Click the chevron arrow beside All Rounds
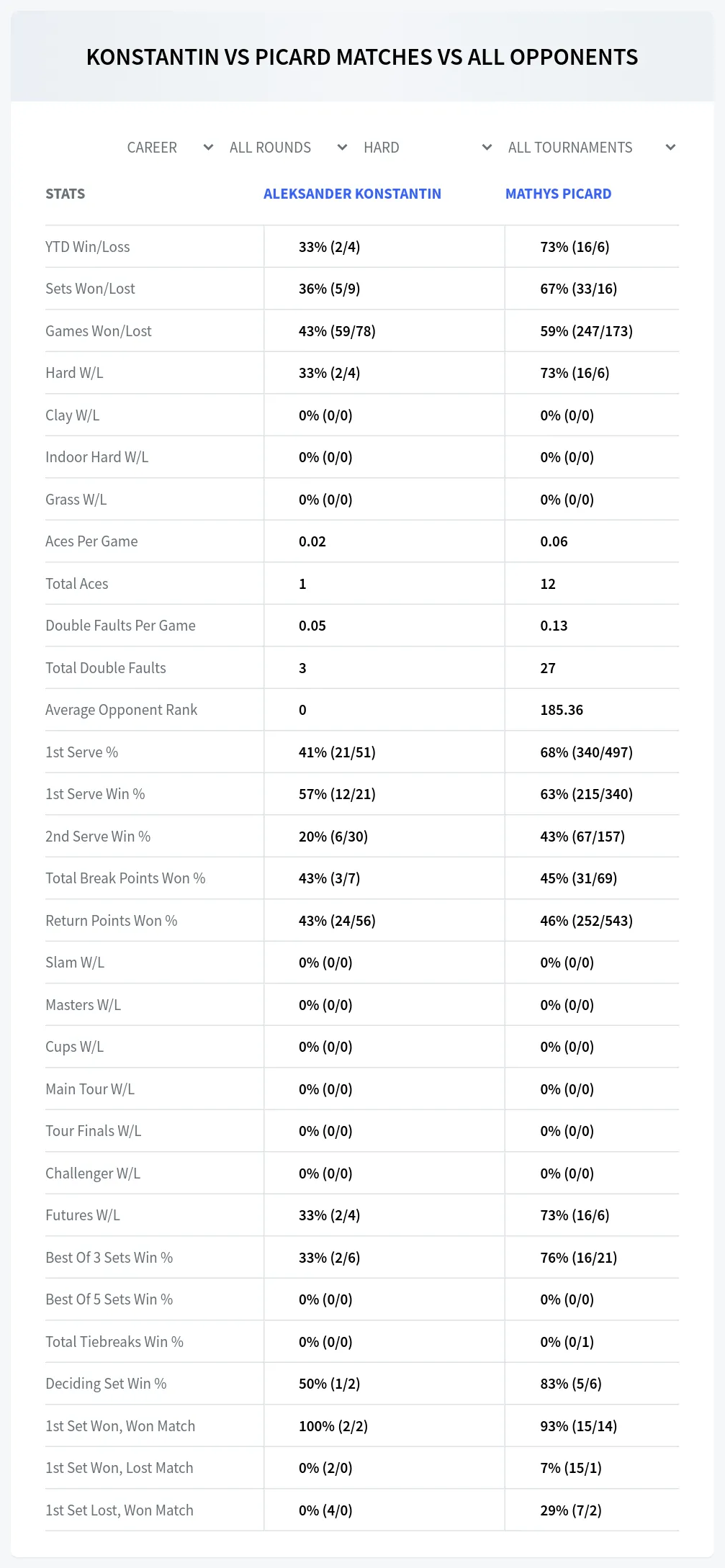The height and width of the screenshot is (1568, 725). point(342,148)
